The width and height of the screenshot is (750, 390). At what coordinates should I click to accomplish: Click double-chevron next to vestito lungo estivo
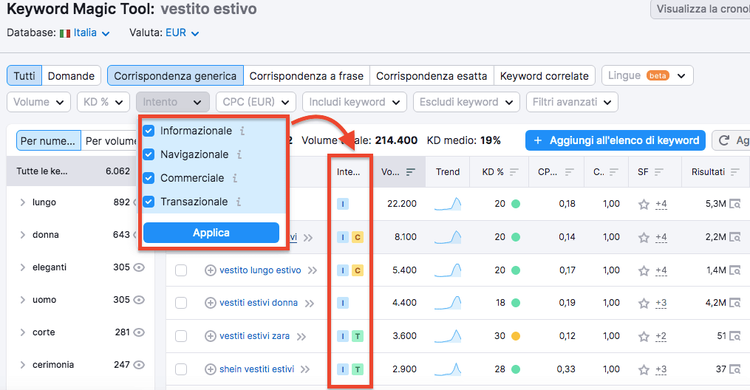pyautogui.click(x=312, y=271)
